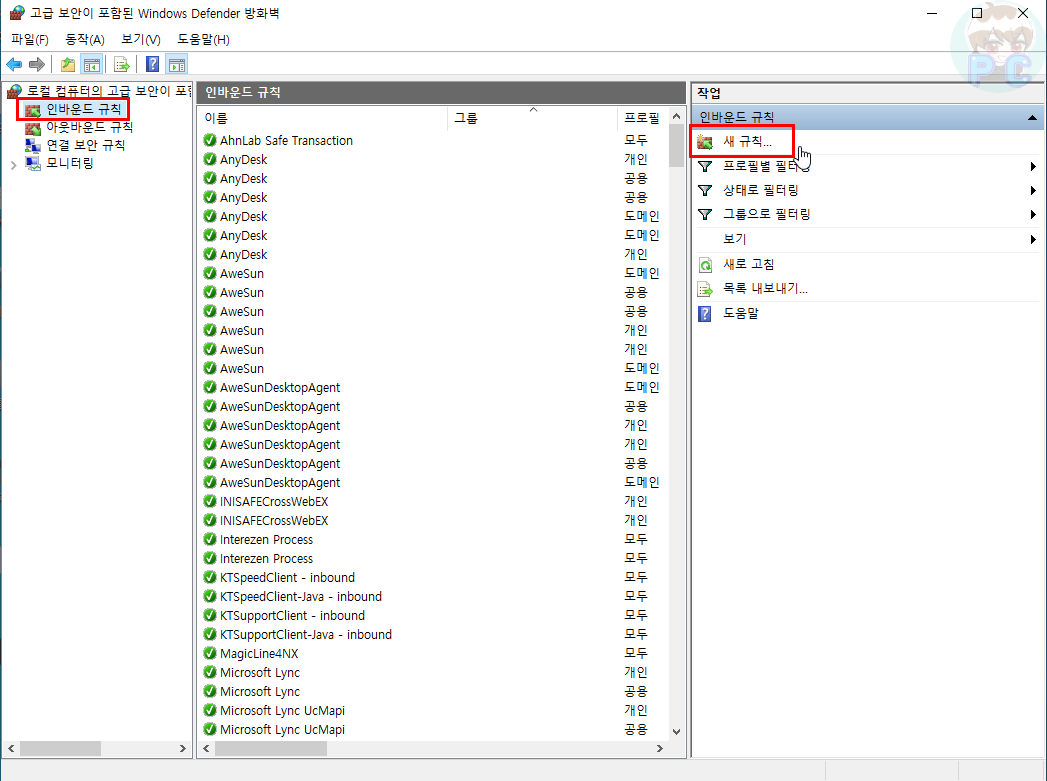Open the 보기 submenu in actions pane
The height and width of the screenshot is (781, 1047).
(867, 239)
